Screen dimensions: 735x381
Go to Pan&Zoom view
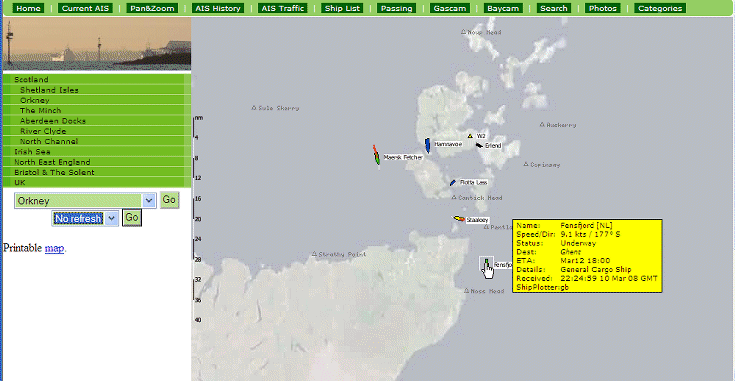[x=152, y=8]
